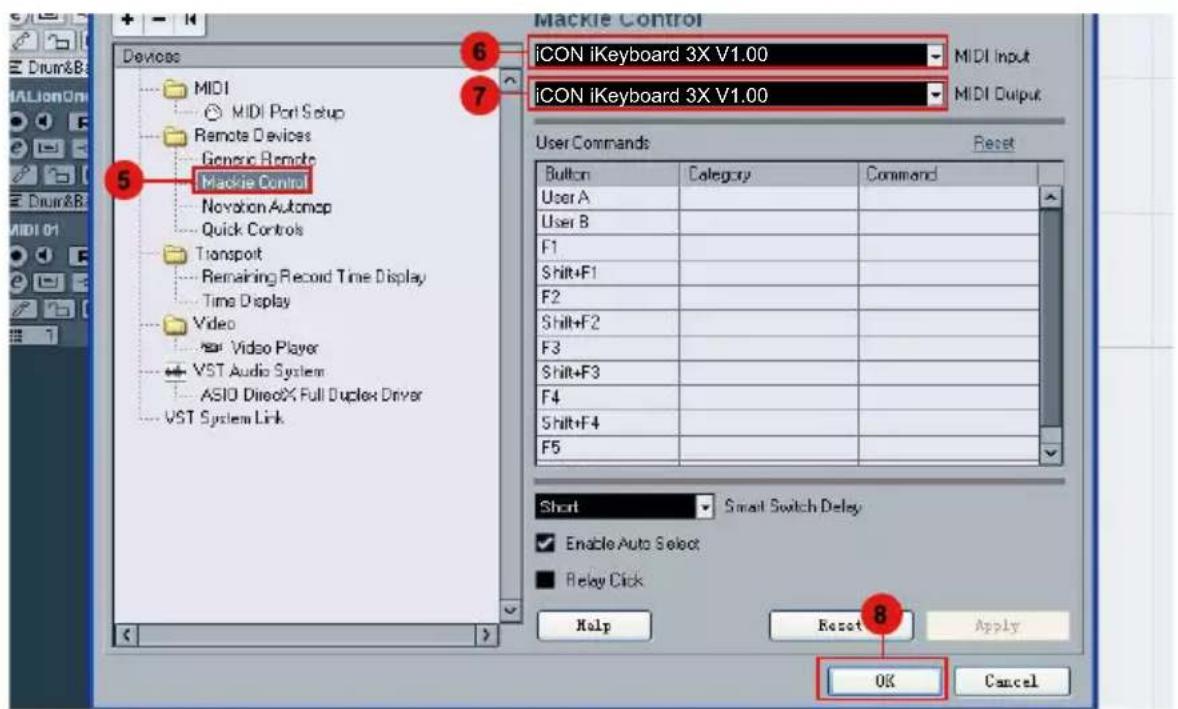Click the reset-to-start arrow icon beside minus

tap(189, 20)
